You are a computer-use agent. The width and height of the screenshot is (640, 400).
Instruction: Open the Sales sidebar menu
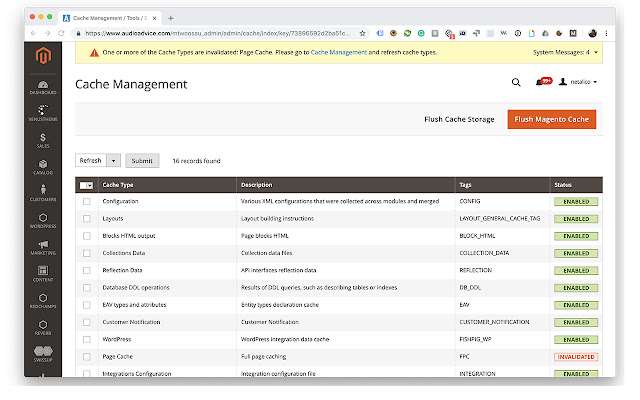point(43,140)
